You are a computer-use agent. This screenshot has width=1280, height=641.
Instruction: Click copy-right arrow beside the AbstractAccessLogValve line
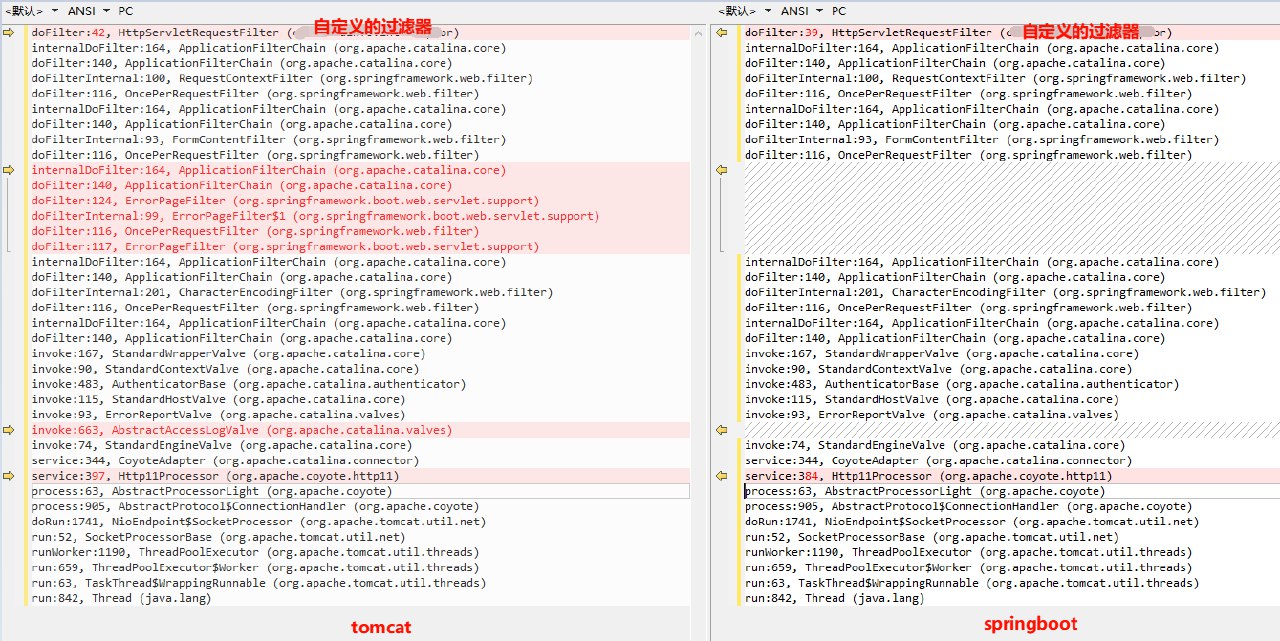pyautogui.click(x=9, y=430)
